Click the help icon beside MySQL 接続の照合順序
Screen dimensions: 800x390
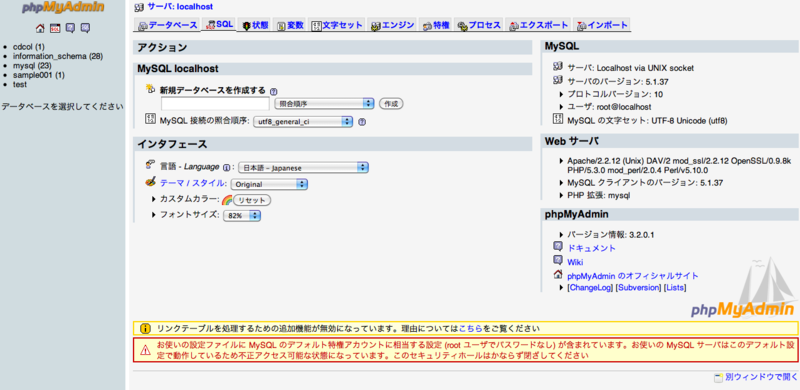coord(362,122)
